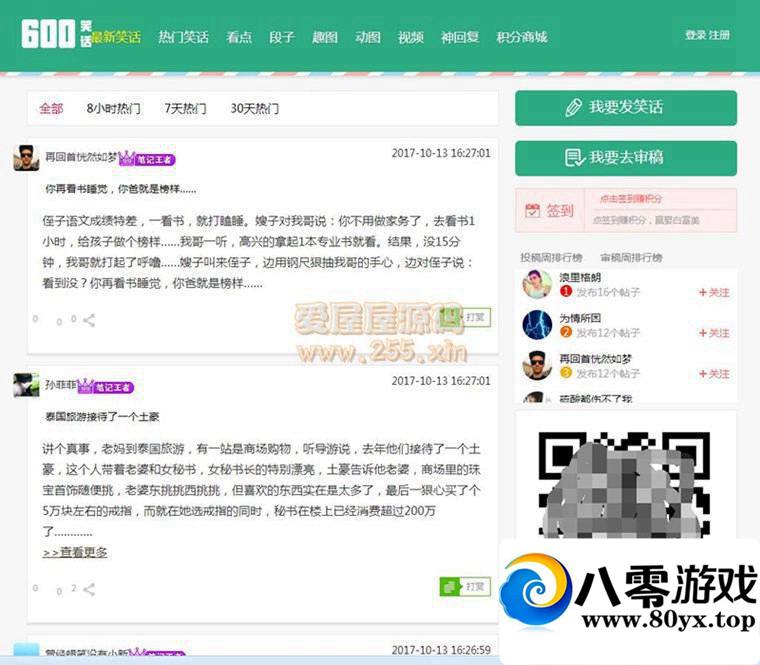The height and width of the screenshot is (665, 760).
Task: Open 浪里格朗 avatar in ranking list
Action: [537, 284]
